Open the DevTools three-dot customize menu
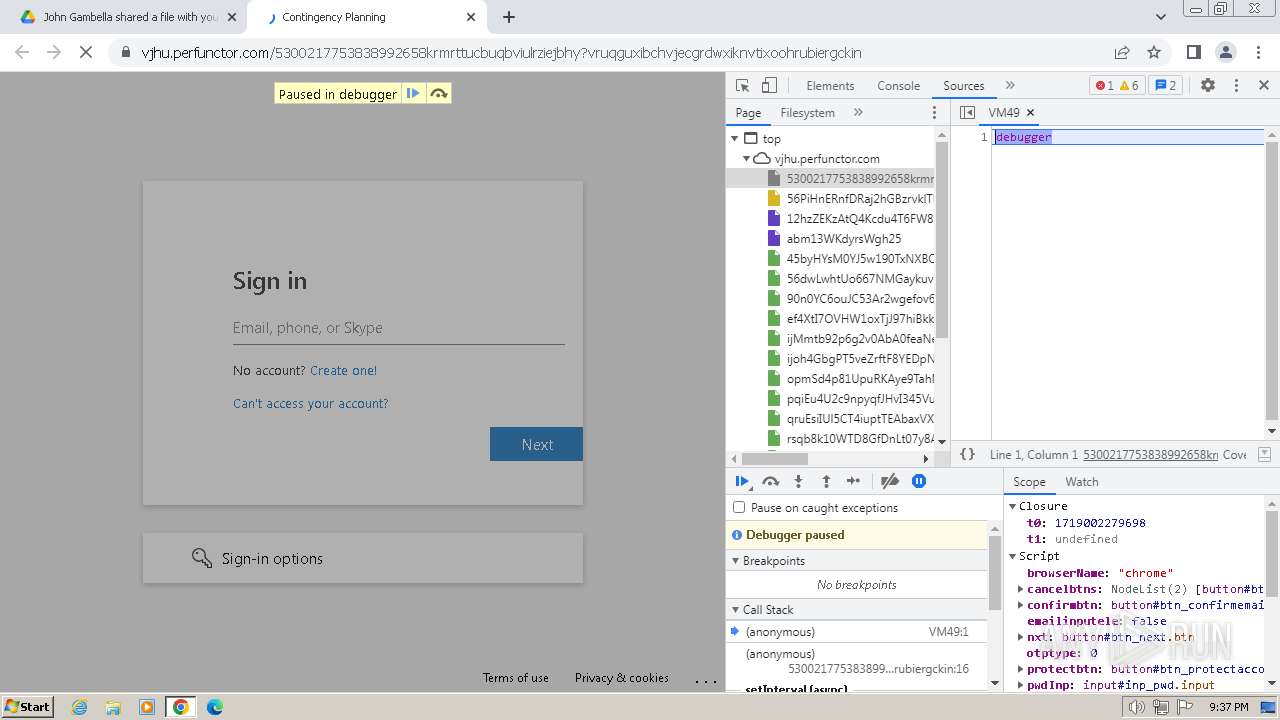Viewport: 1280px width, 720px height. pyautogui.click(x=1236, y=86)
